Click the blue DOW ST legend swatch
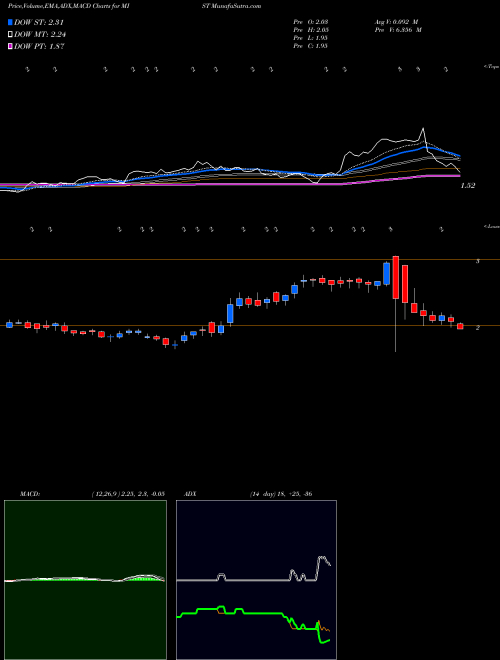 (x=10, y=22)
